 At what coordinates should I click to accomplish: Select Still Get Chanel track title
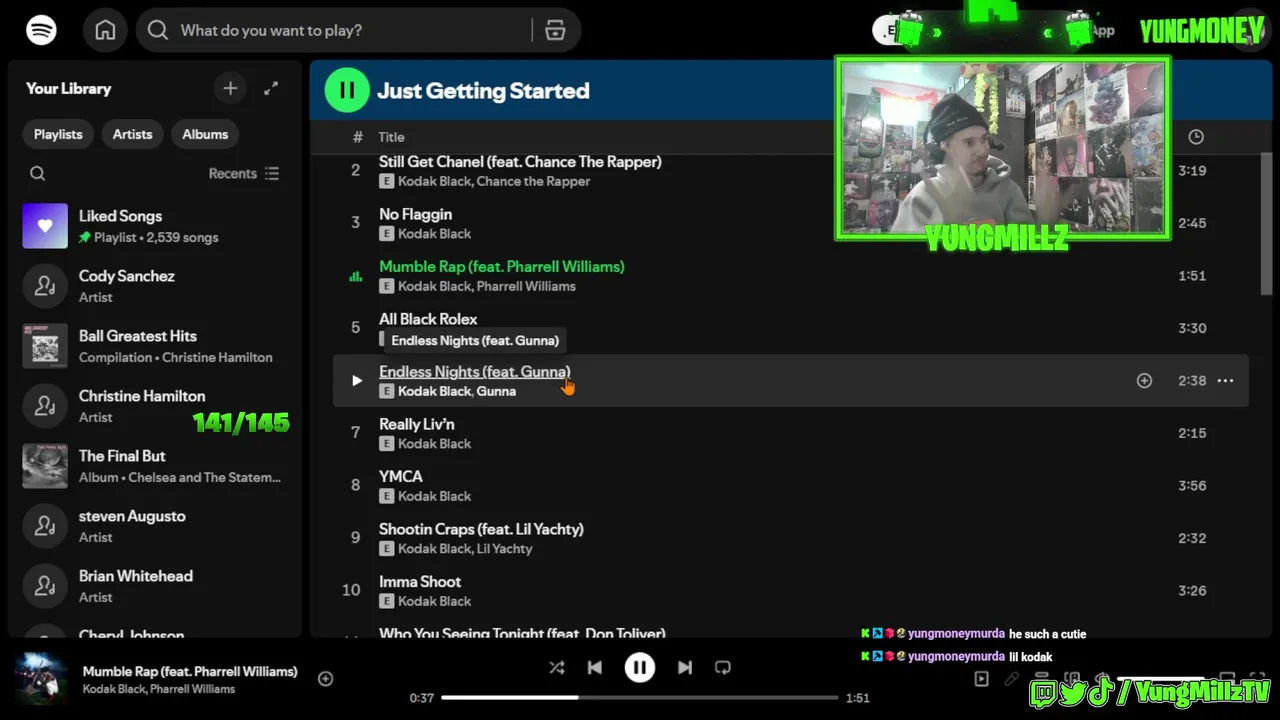[x=520, y=162]
